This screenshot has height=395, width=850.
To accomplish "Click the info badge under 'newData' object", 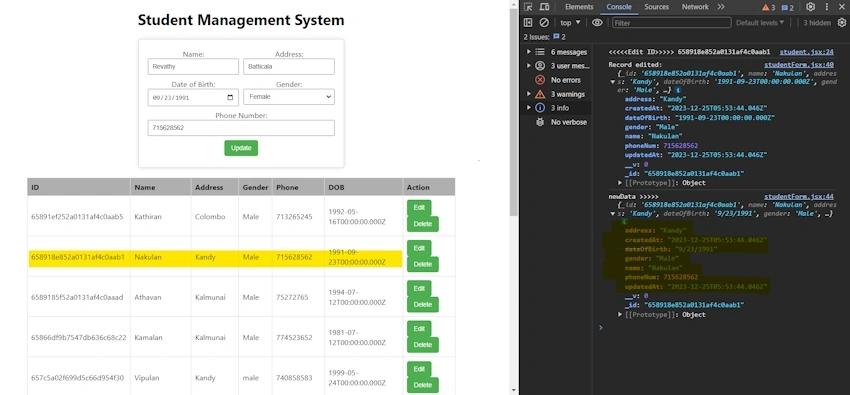I will (623, 222).
